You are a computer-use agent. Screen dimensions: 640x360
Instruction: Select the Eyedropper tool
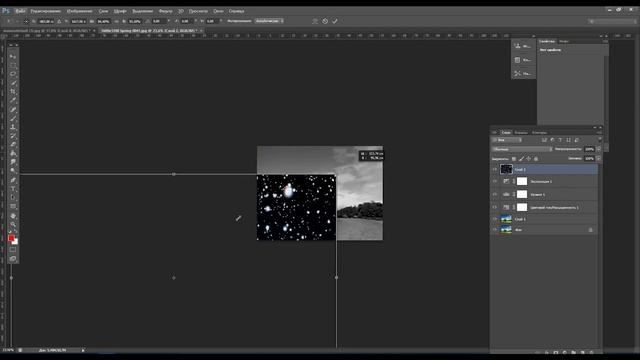[13, 100]
